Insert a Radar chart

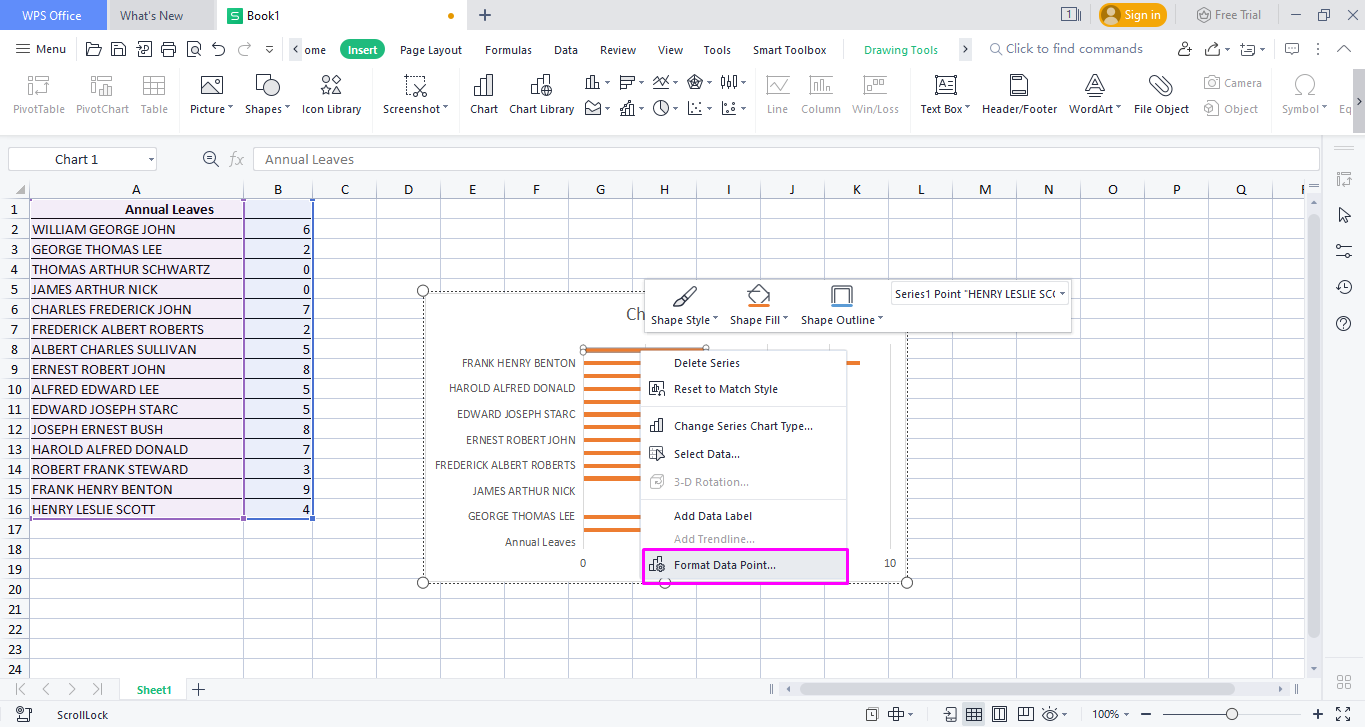coord(694,81)
